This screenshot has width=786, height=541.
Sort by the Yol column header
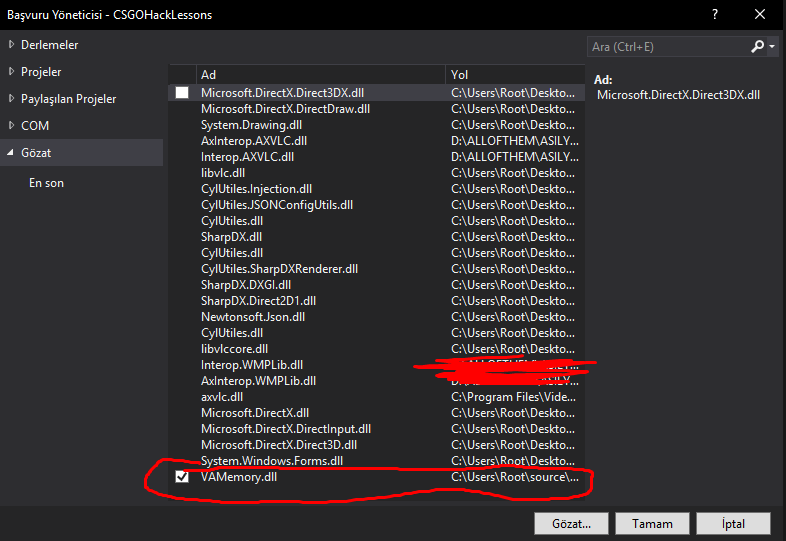click(515, 75)
